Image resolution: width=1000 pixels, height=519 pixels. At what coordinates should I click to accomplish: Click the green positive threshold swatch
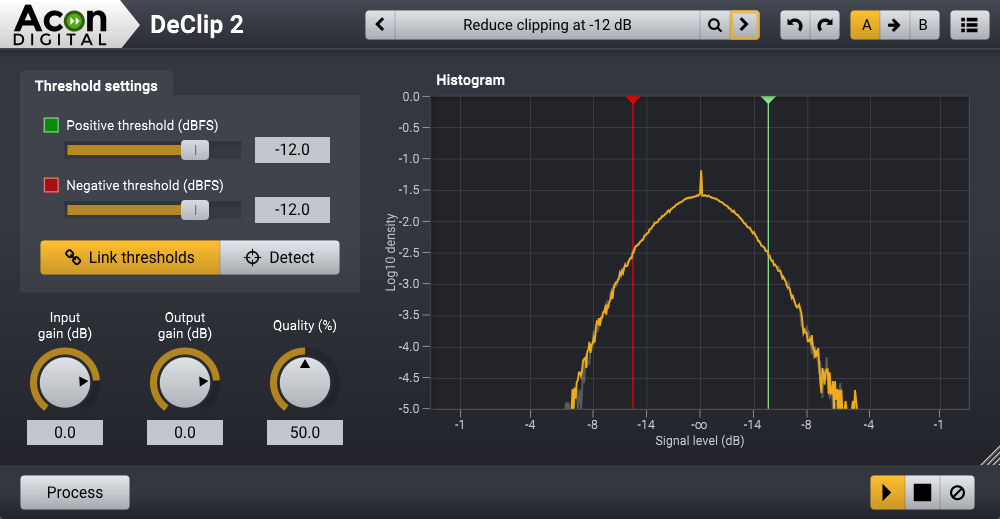(51, 125)
